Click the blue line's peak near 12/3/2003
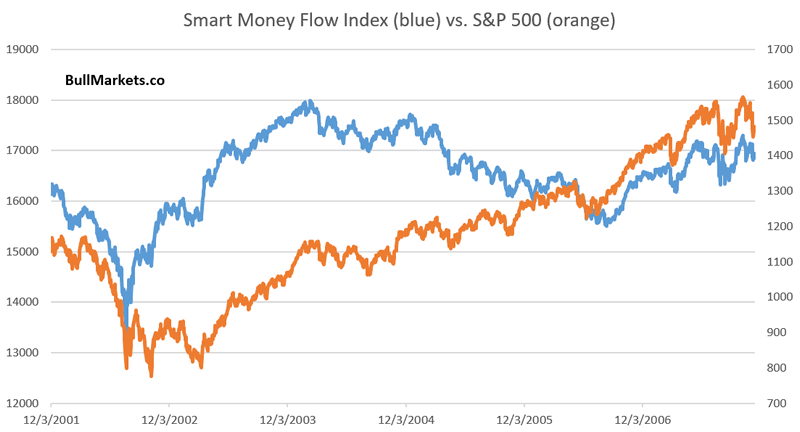Screen dimensions: 800x432 tap(309, 102)
